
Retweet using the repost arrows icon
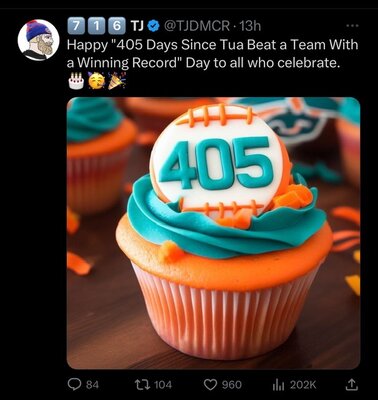click(x=144, y=385)
